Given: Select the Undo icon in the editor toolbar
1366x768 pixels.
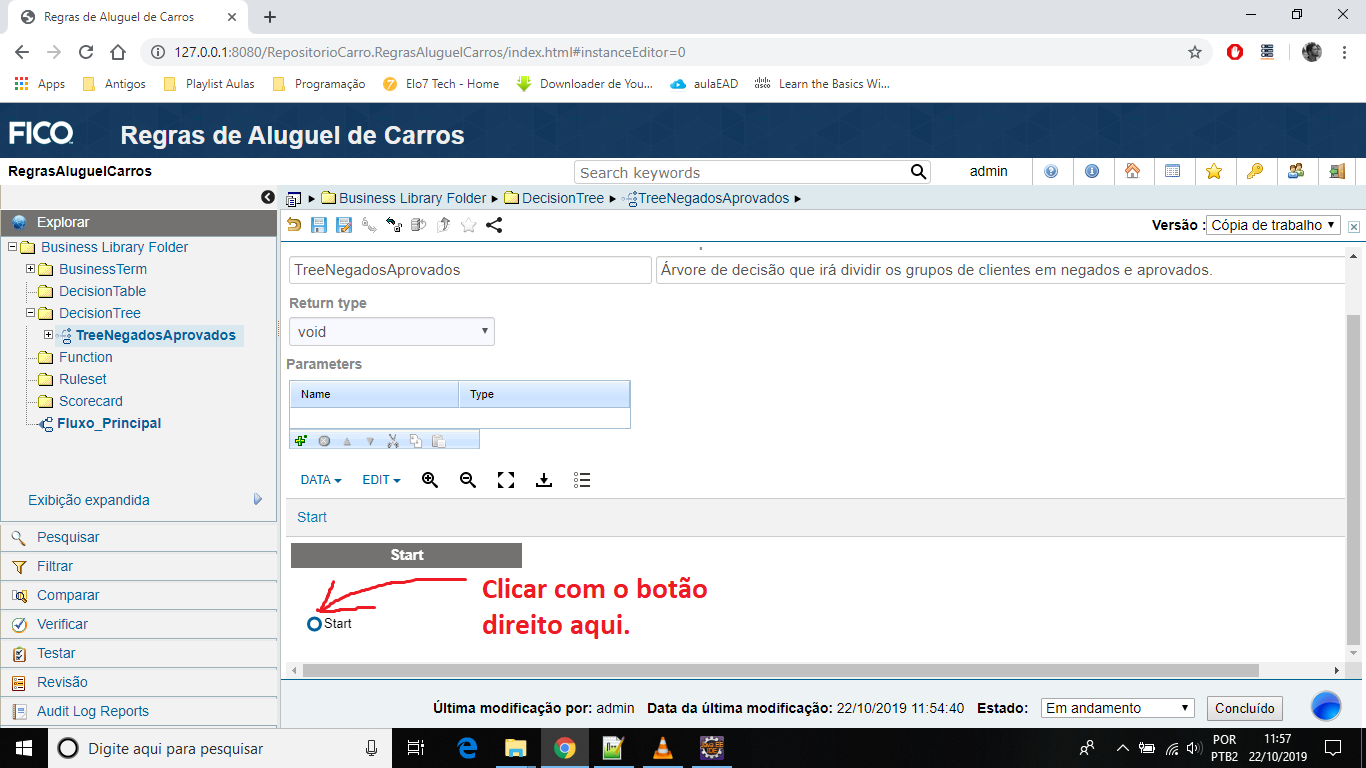Looking at the screenshot, I should click(294, 226).
